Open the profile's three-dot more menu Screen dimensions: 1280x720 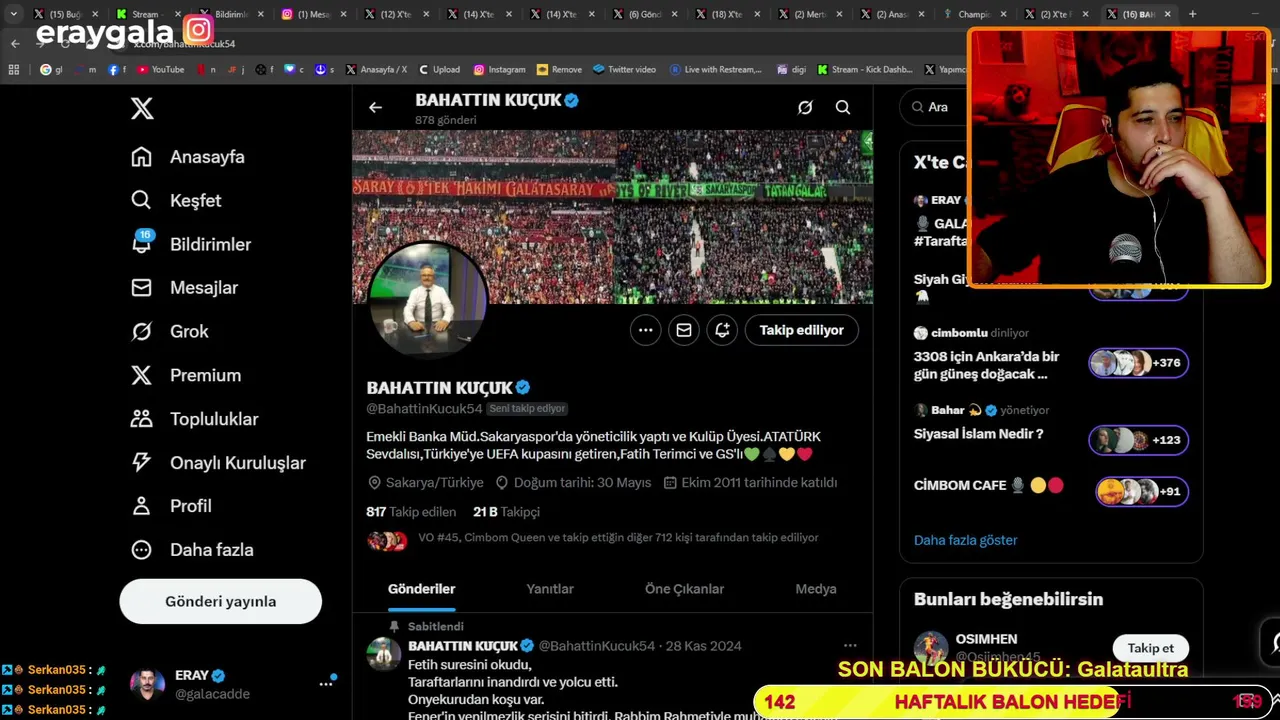tap(646, 330)
